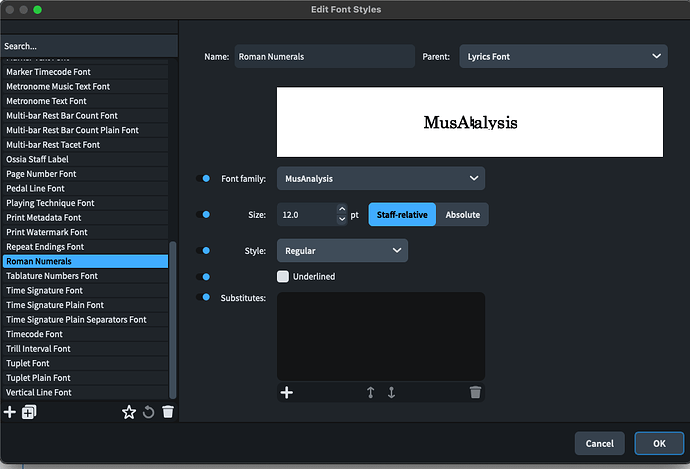Click the Name input field
690x469 pixels.
(325, 56)
